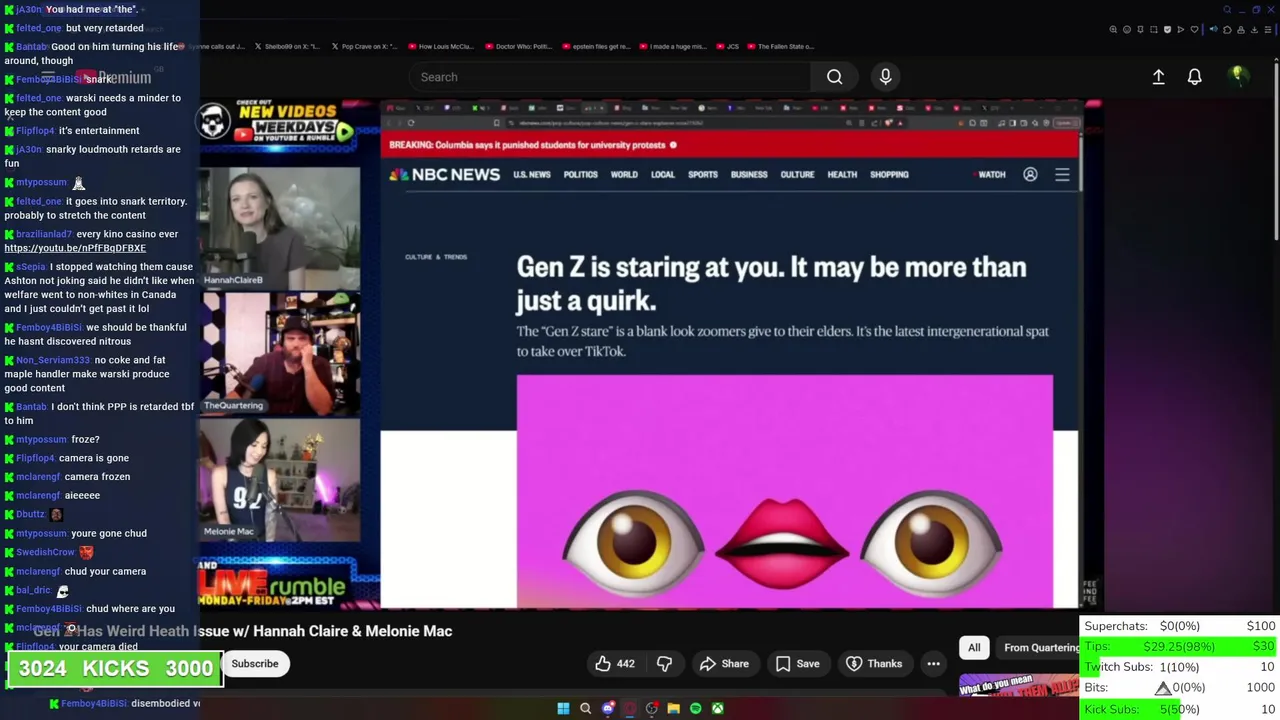Image resolution: width=1280 pixels, height=720 pixels.
Task: Click chat message 'chud your camera'
Action: click(106, 571)
